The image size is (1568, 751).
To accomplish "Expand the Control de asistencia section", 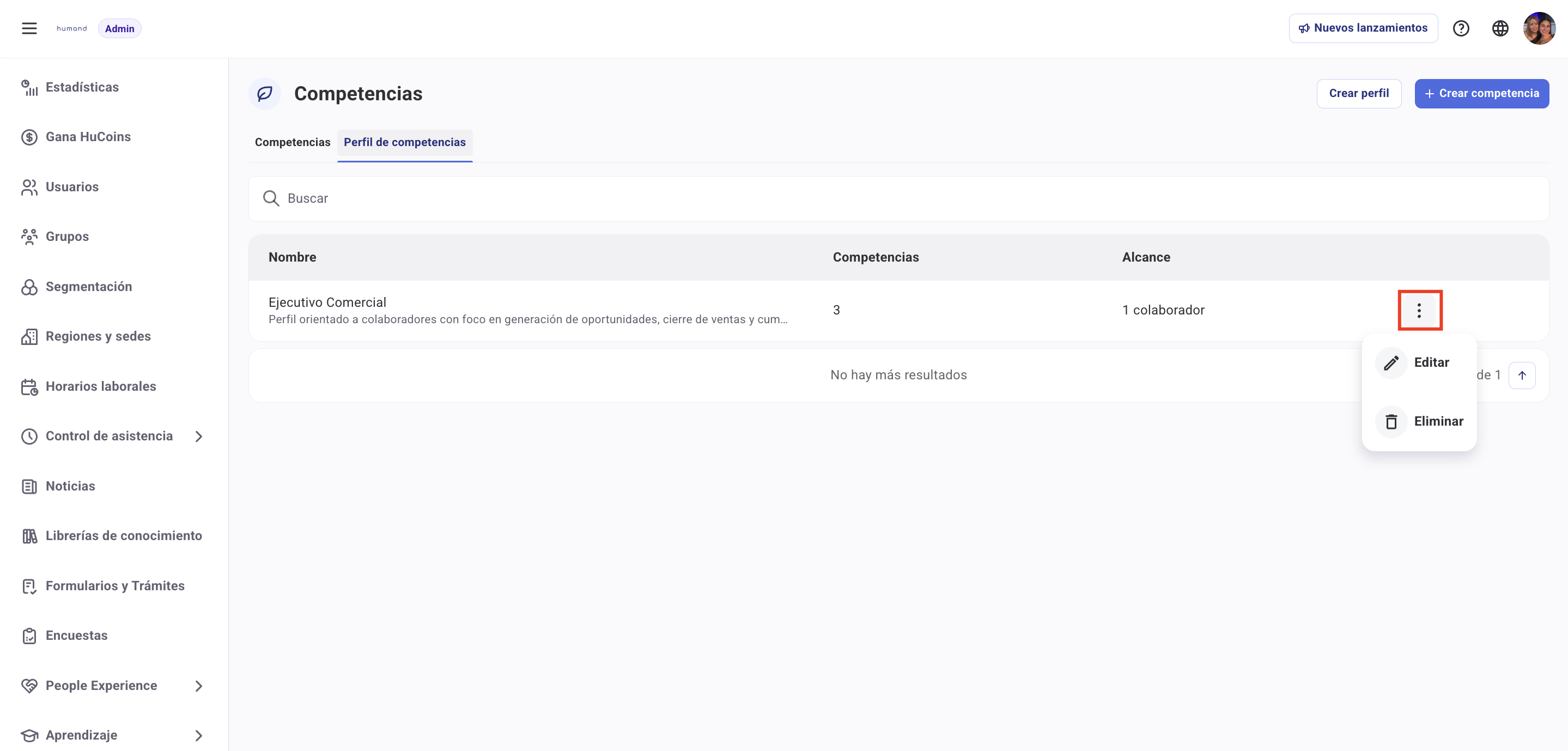I will [x=198, y=436].
